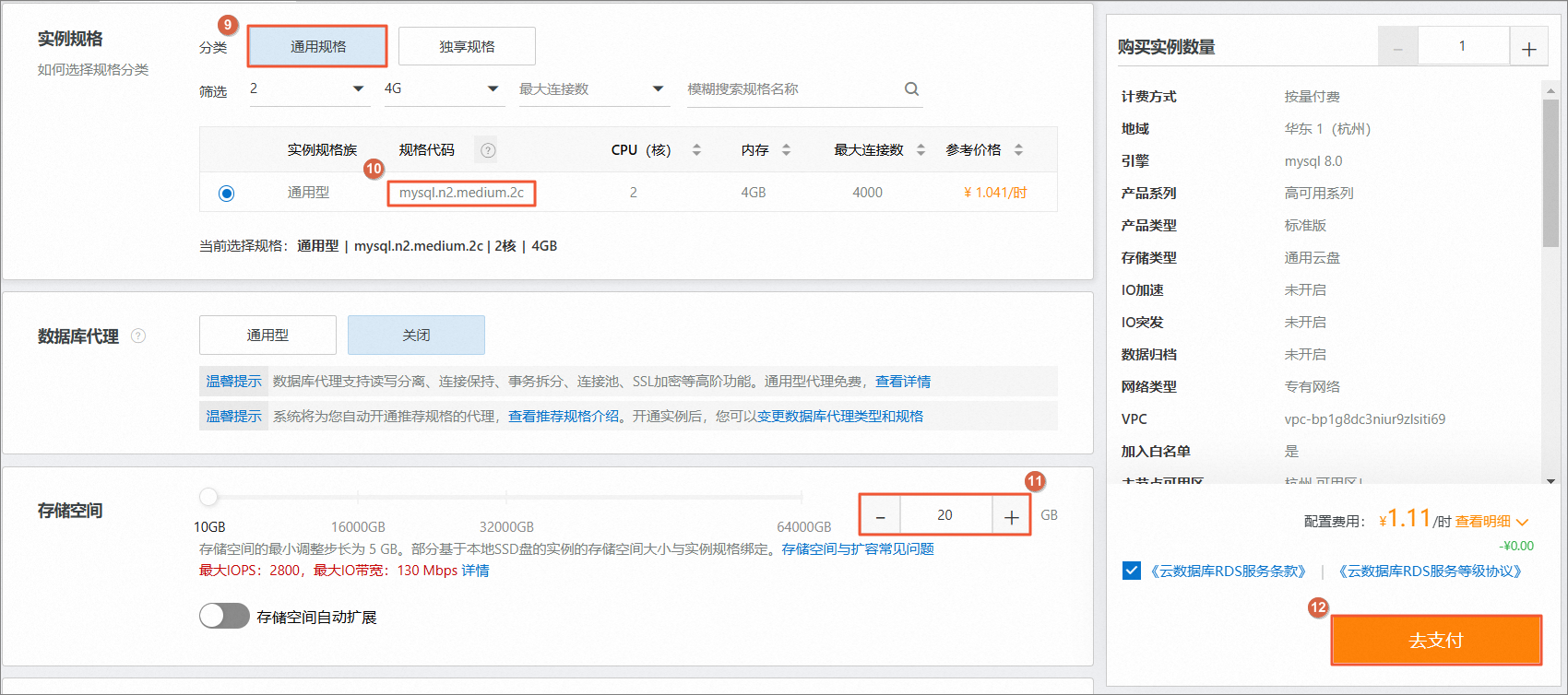Open the 存储空间与扩容常见问题 link

point(858,549)
